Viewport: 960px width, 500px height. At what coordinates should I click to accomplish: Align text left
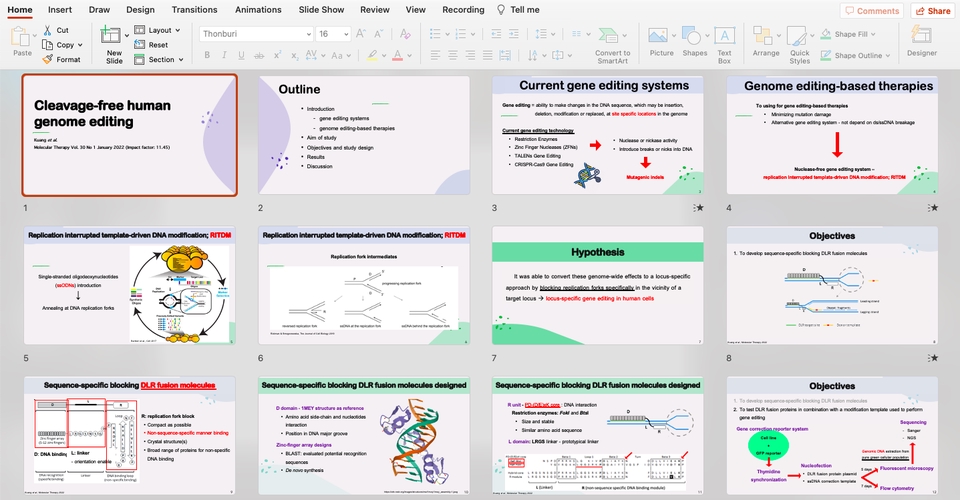click(x=435, y=55)
